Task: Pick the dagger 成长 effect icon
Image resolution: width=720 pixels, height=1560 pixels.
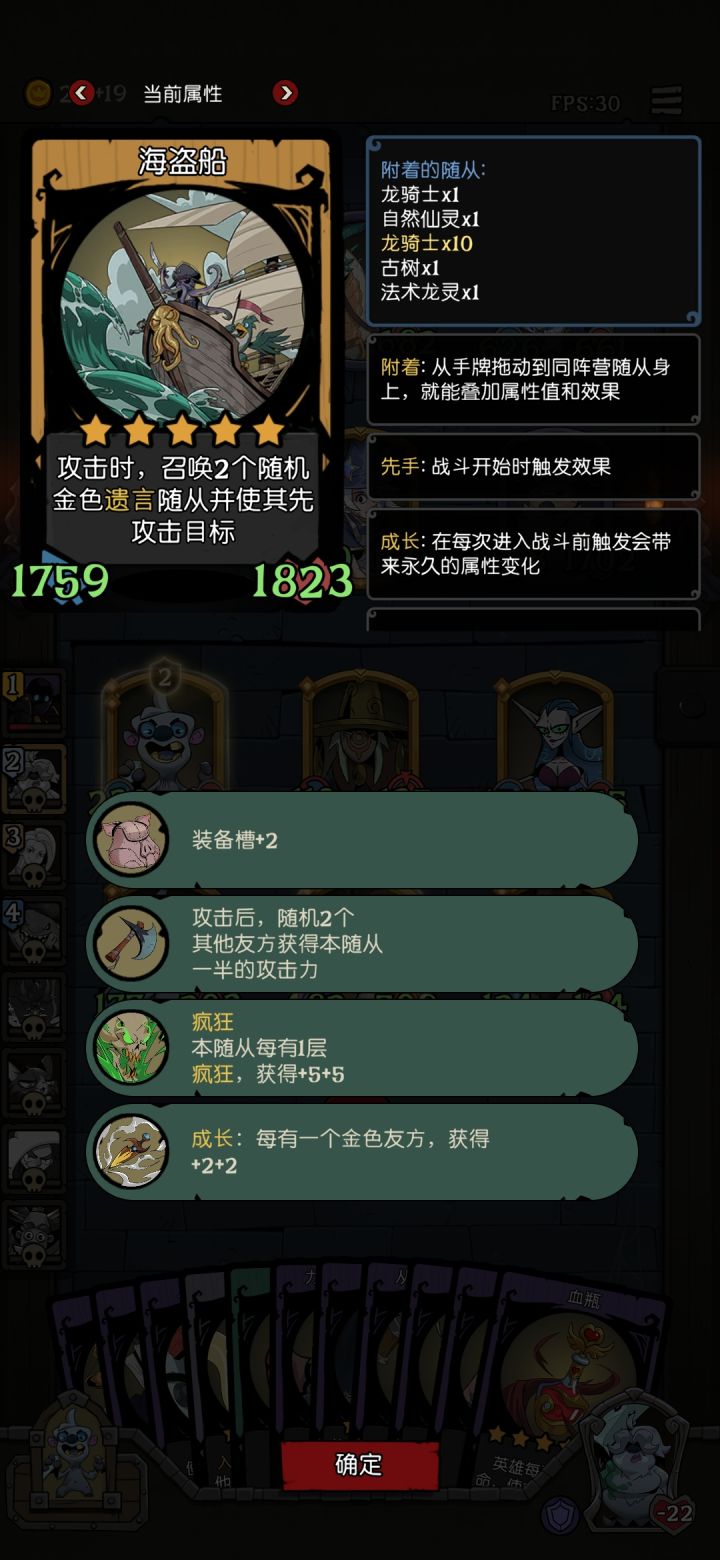Action: tap(131, 1152)
